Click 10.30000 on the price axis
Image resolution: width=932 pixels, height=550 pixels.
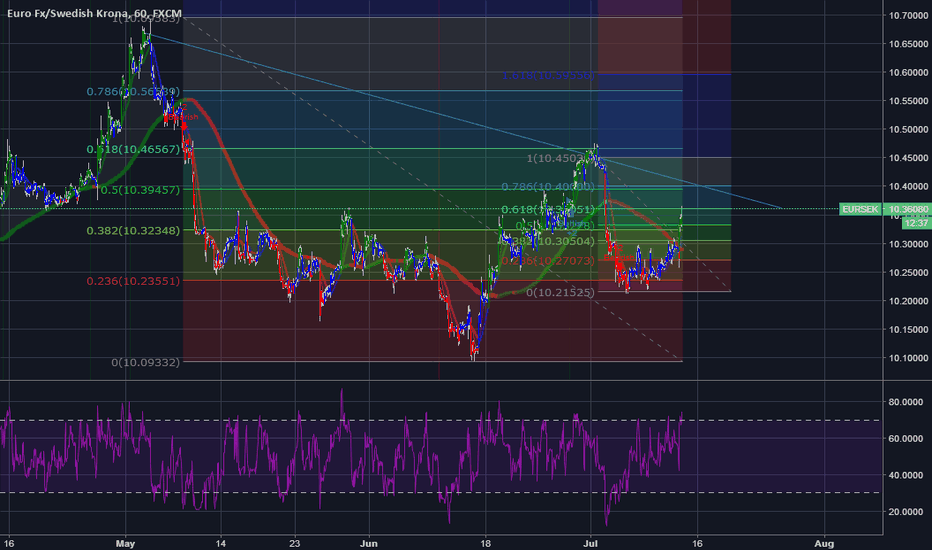908,244
